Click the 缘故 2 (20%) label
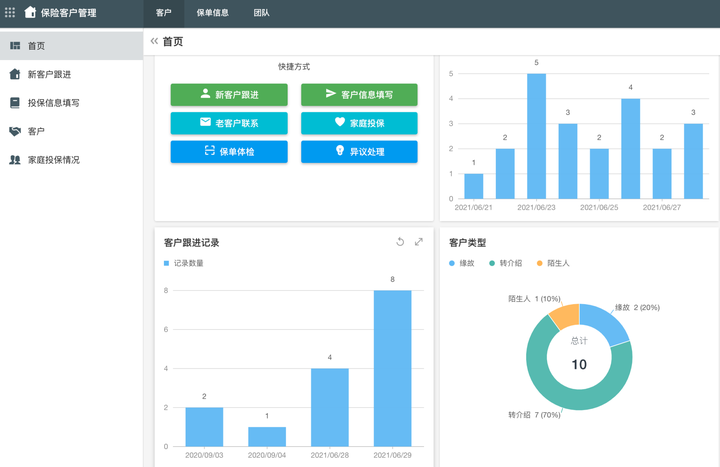The width and height of the screenshot is (720, 467). (637, 307)
